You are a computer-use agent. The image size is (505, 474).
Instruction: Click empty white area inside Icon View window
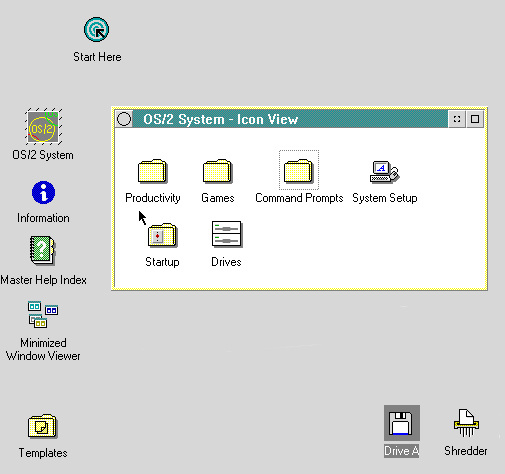[x=367, y=247]
